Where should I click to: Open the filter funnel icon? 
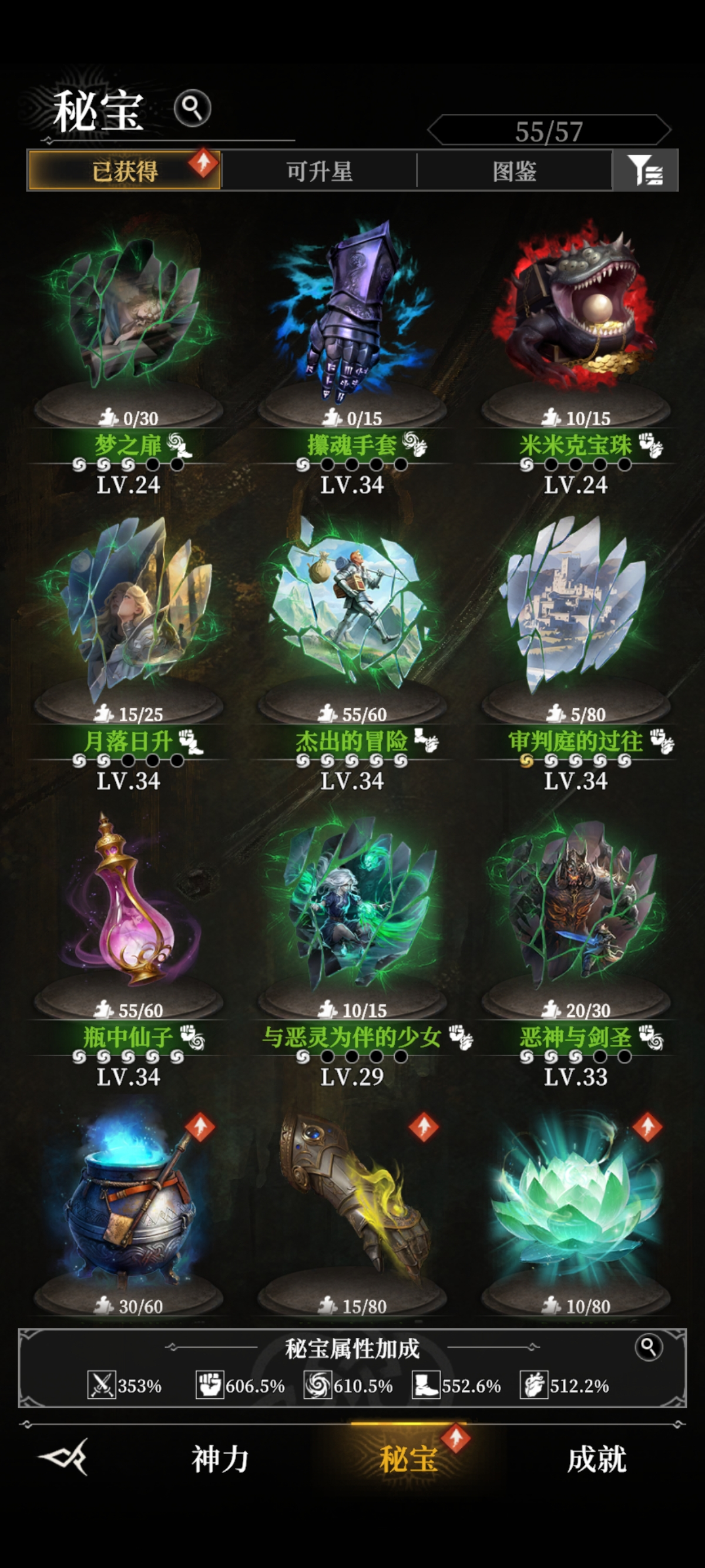[644, 170]
